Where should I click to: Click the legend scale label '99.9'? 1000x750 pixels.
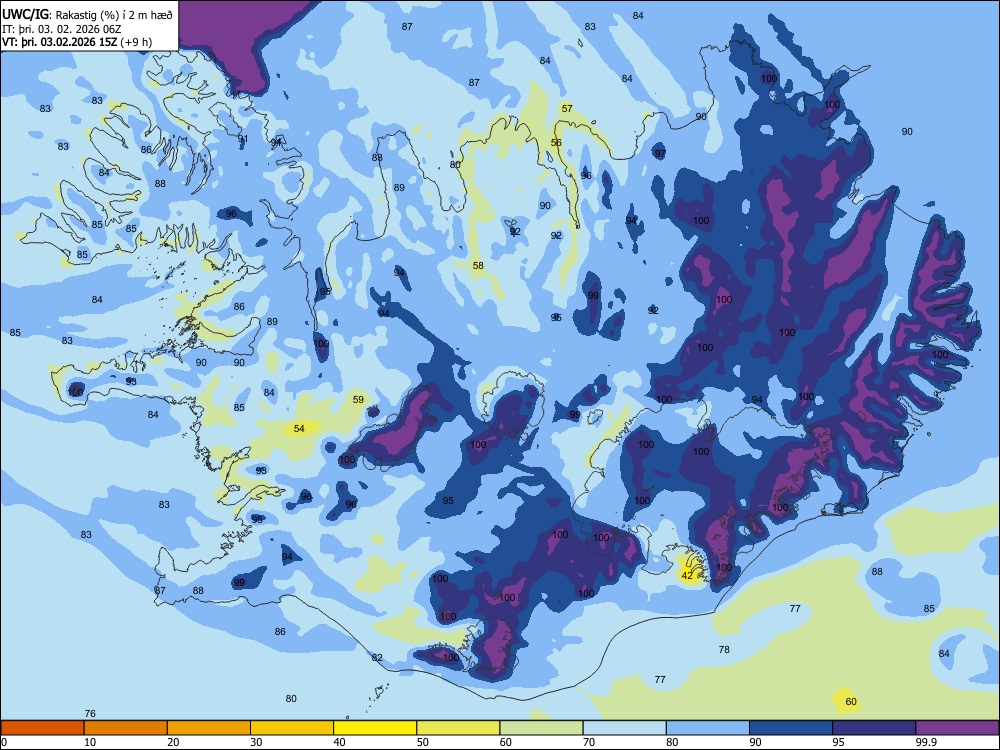pos(925,742)
